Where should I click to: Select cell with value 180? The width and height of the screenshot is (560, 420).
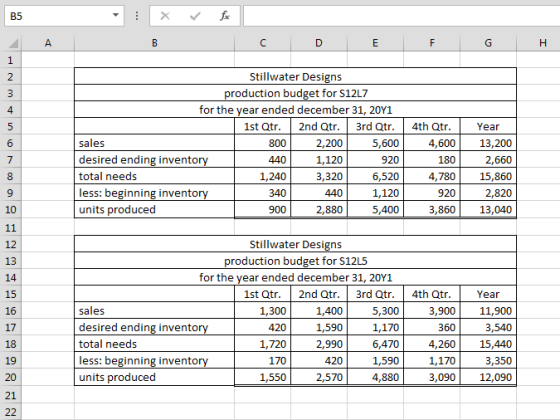coord(432,160)
